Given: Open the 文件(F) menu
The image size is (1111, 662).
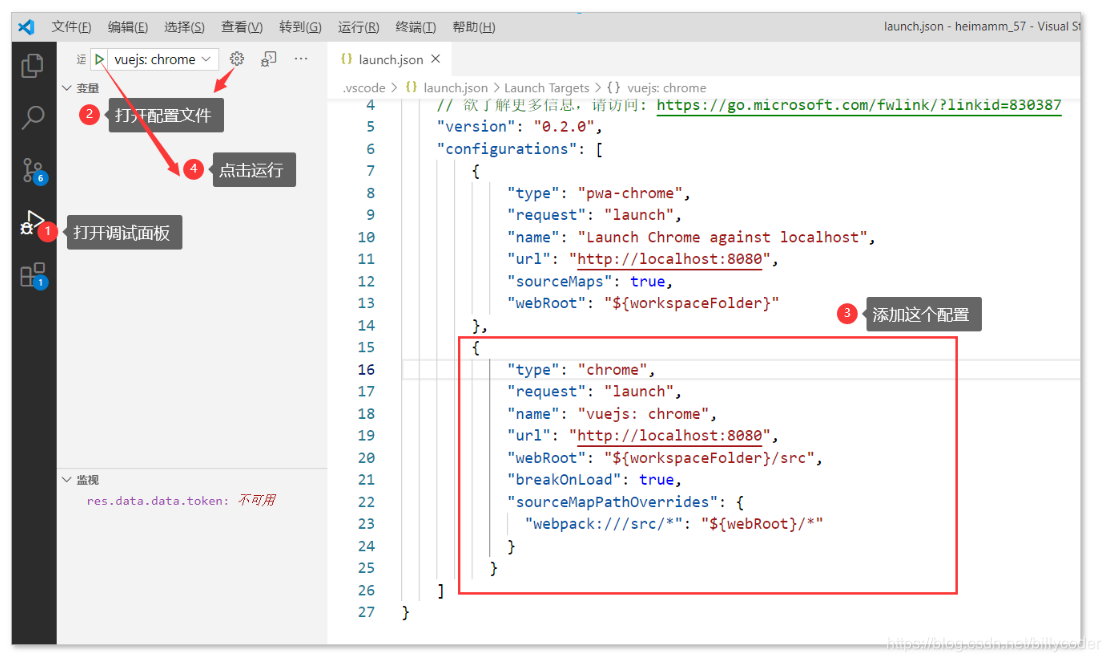Looking at the screenshot, I should point(71,27).
